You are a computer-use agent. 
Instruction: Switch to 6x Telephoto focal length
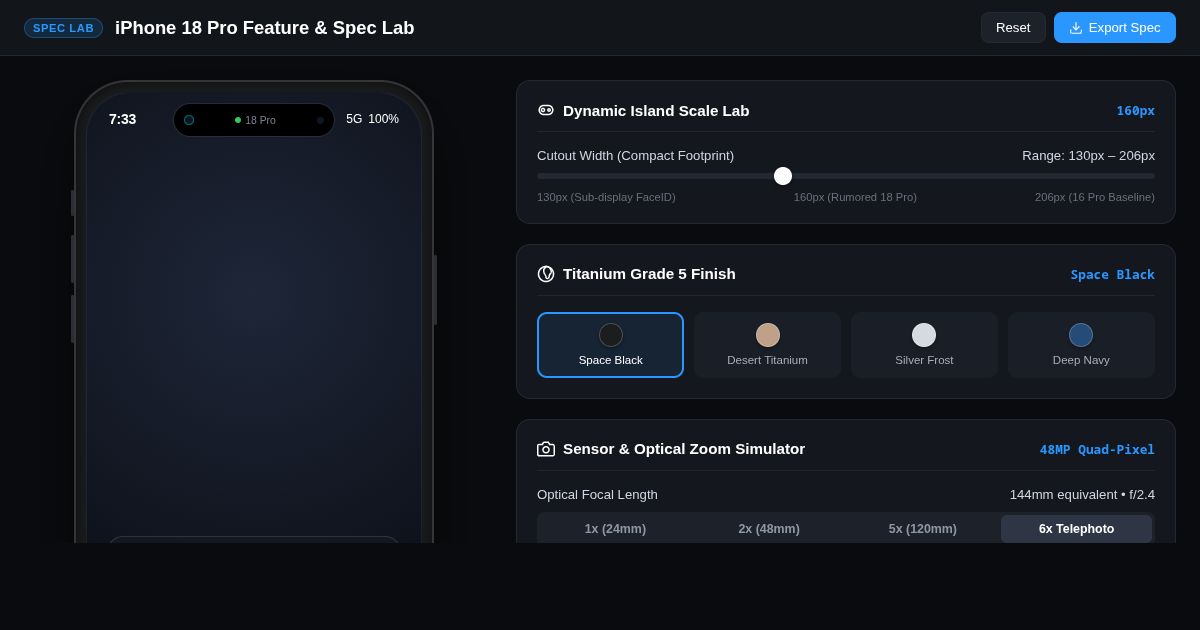pos(1076,529)
